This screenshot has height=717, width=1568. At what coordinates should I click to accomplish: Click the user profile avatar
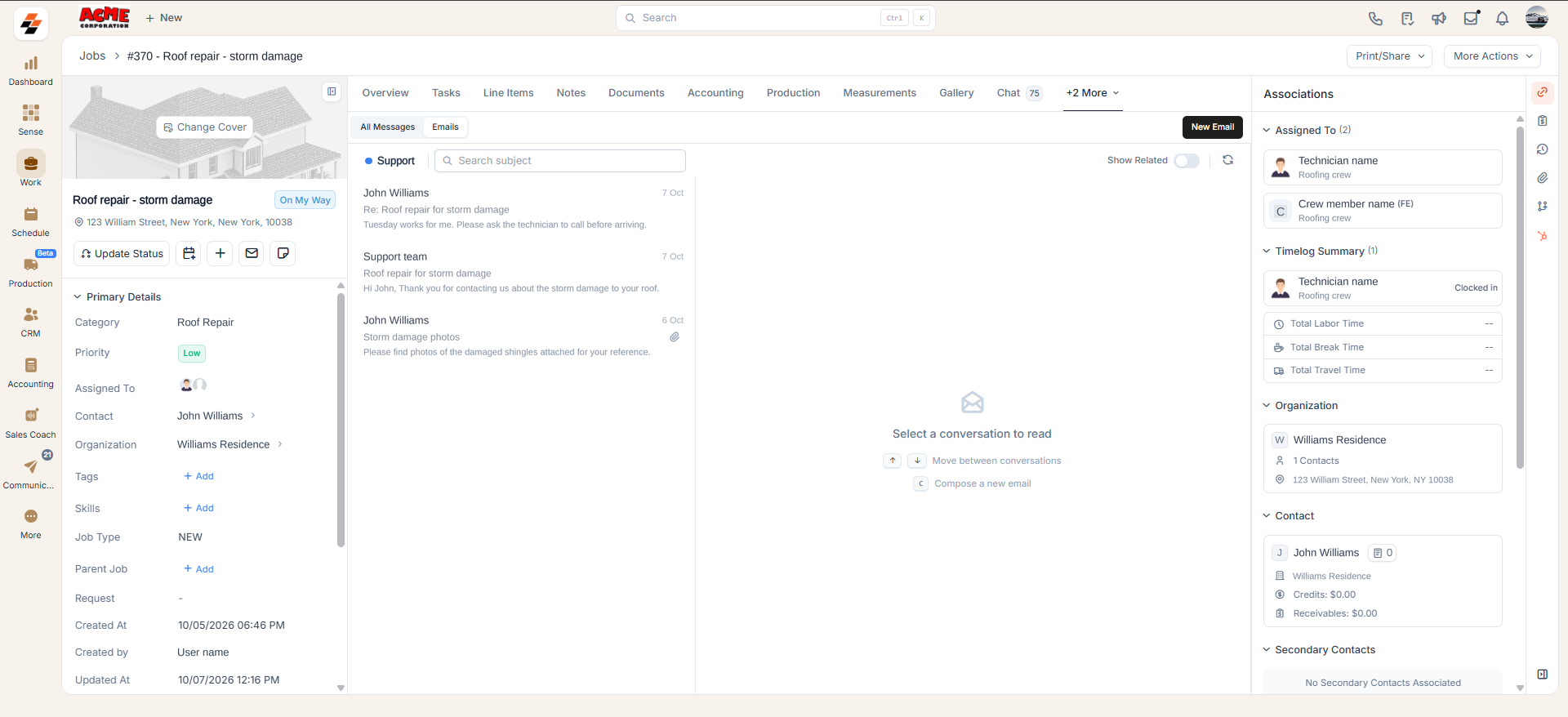point(1536,18)
